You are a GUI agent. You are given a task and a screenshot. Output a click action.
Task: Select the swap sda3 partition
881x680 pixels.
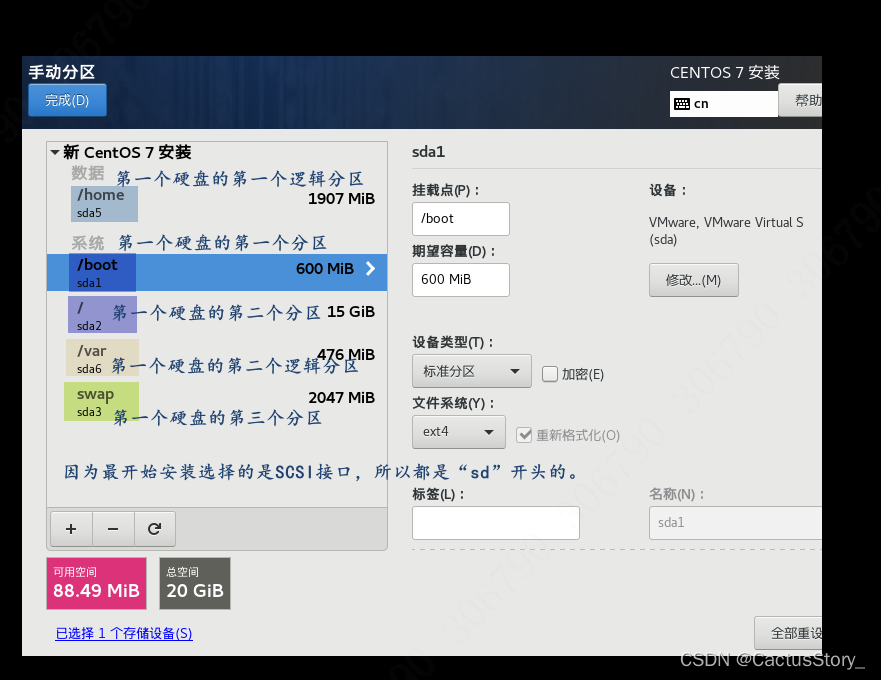(217, 401)
